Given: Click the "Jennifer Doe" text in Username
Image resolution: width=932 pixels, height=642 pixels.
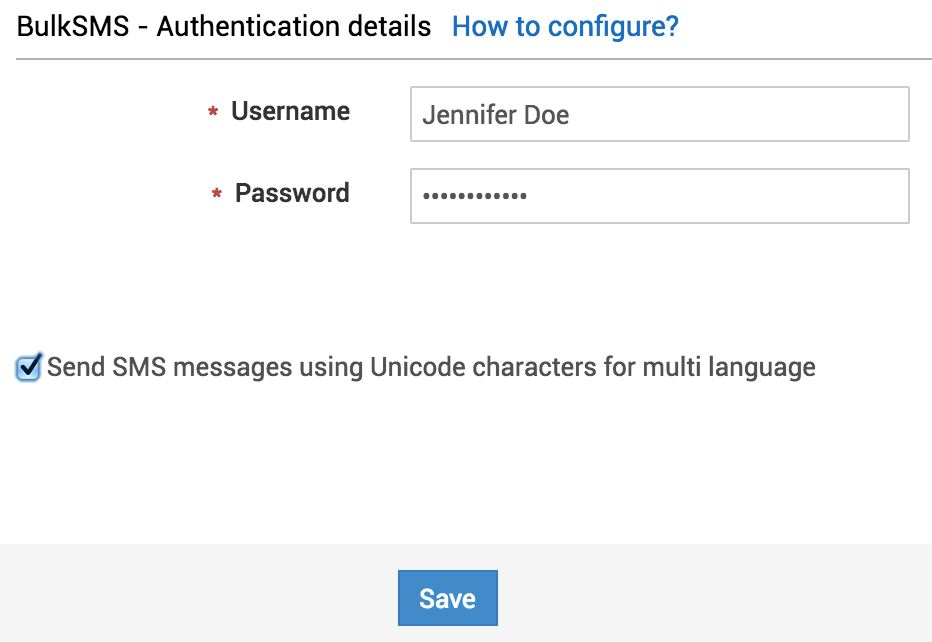Looking at the screenshot, I should (x=495, y=115).
